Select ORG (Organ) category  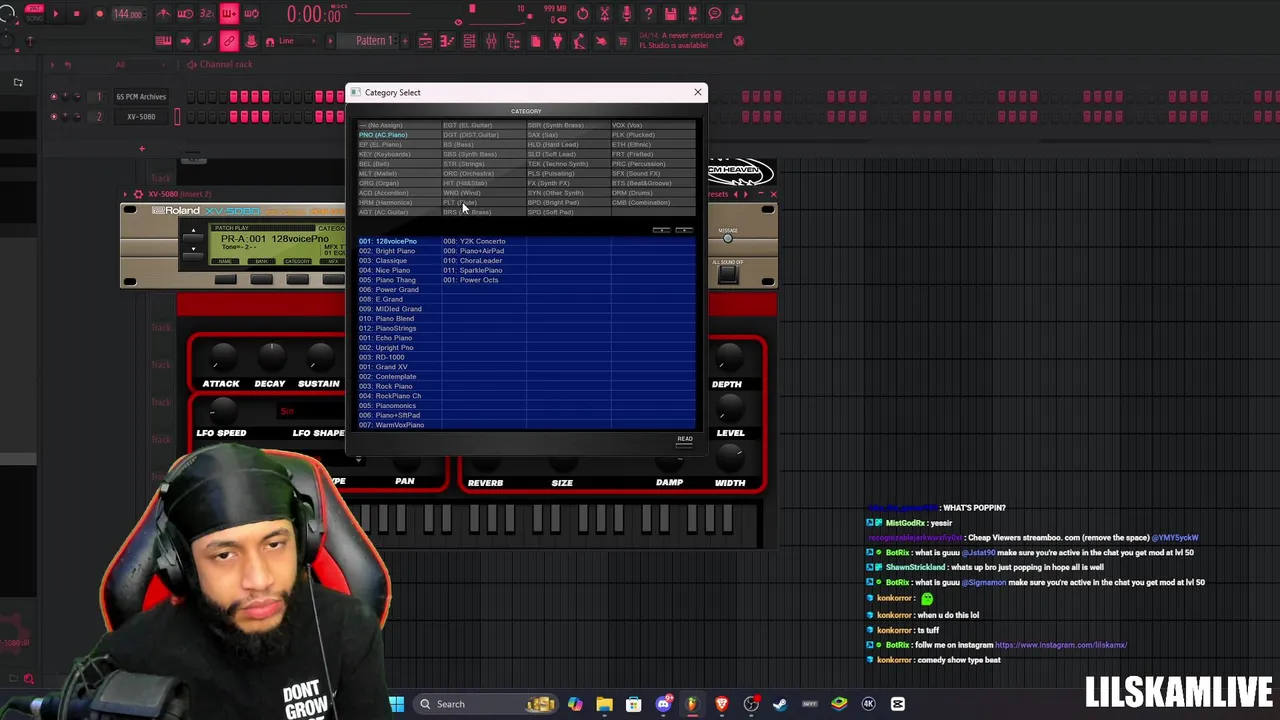pyautogui.click(x=399, y=183)
